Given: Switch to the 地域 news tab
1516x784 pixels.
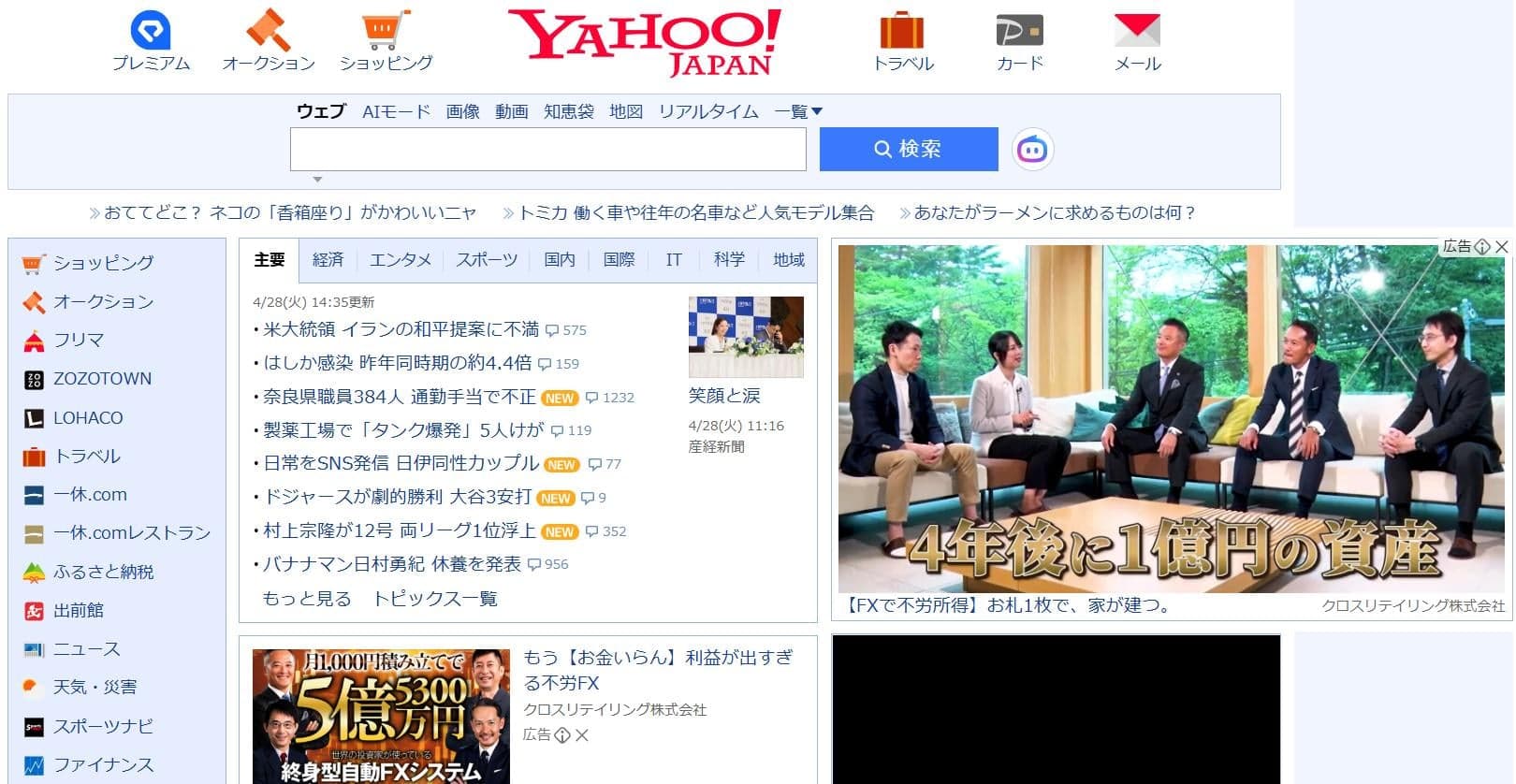Looking at the screenshot, I should tap(789, 260).
